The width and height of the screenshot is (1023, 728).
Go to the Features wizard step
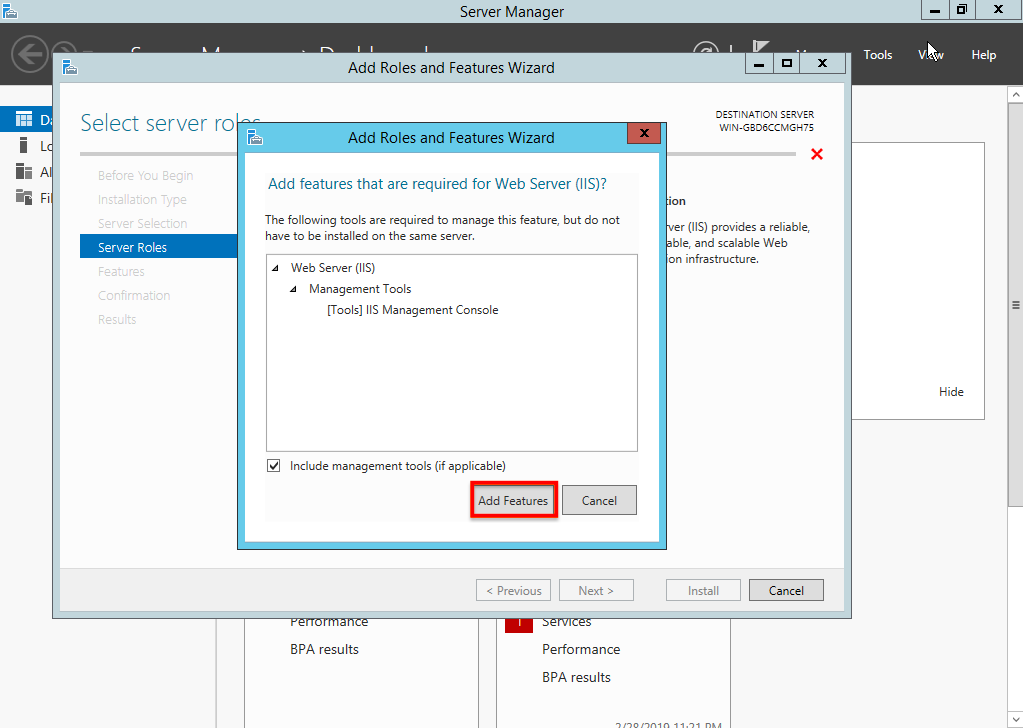121,271
